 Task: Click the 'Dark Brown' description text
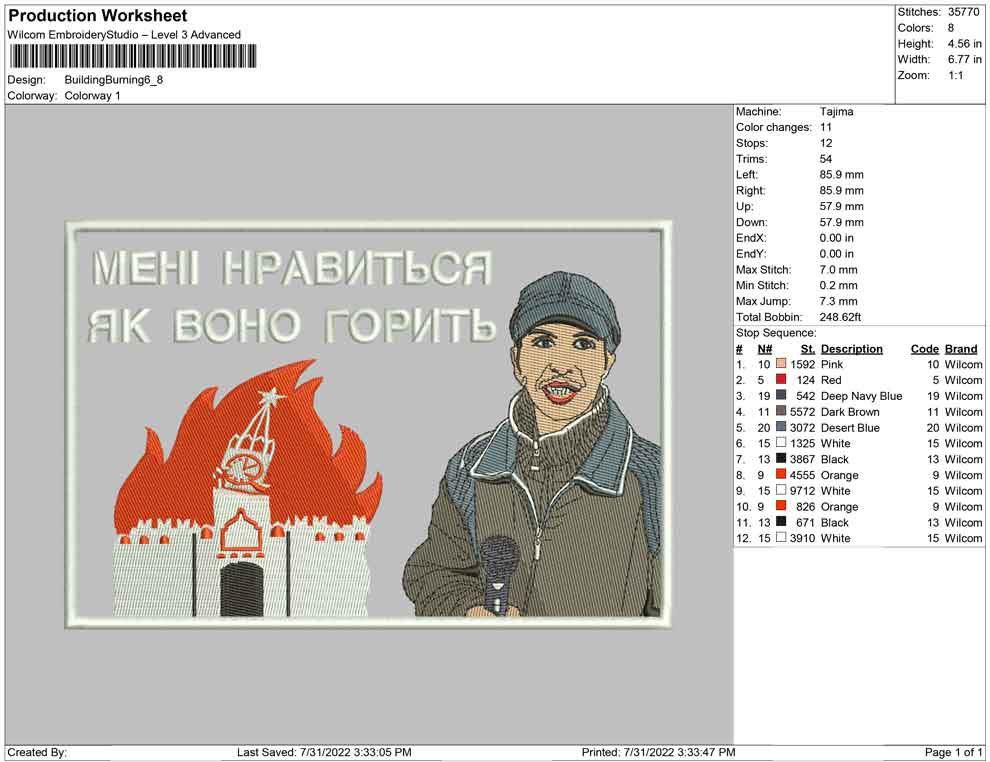850,412
